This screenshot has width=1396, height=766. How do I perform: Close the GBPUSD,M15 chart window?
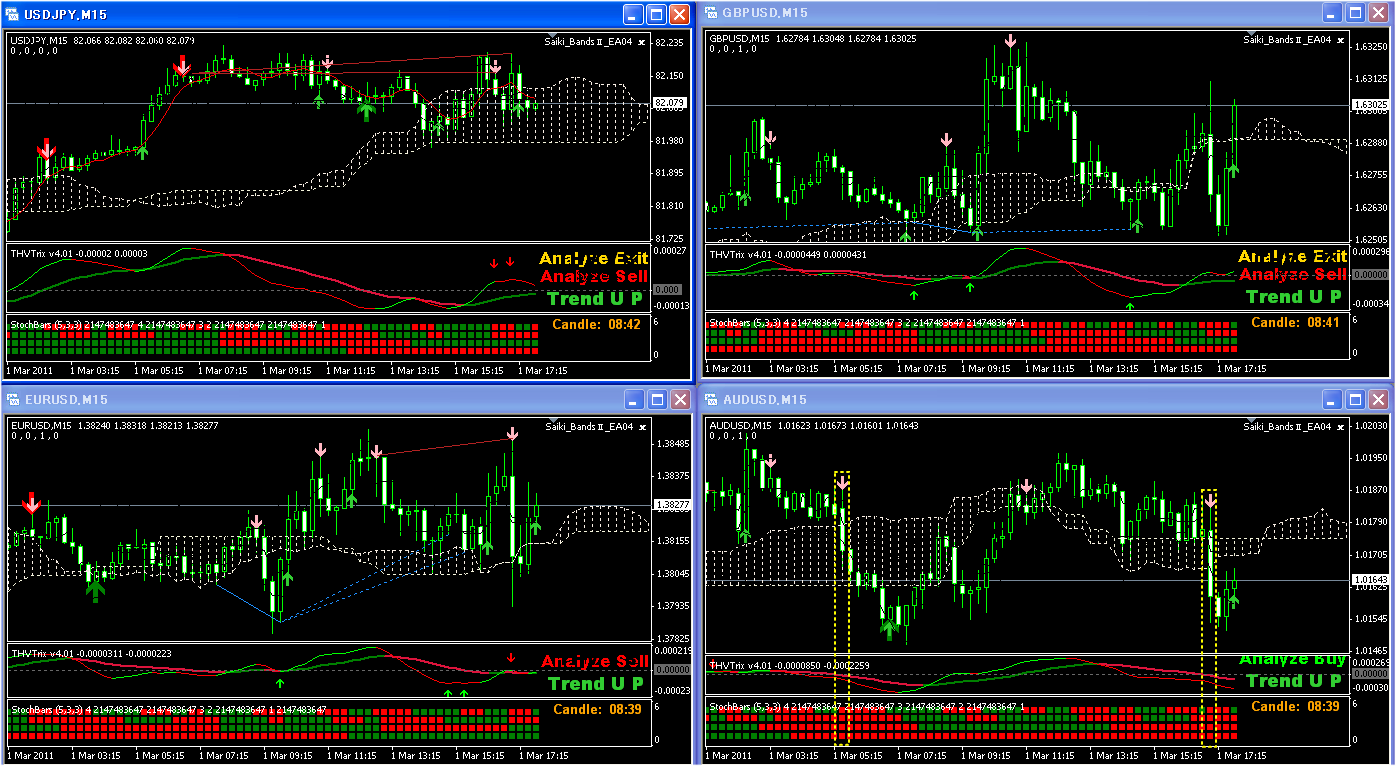coord(1377,13)
